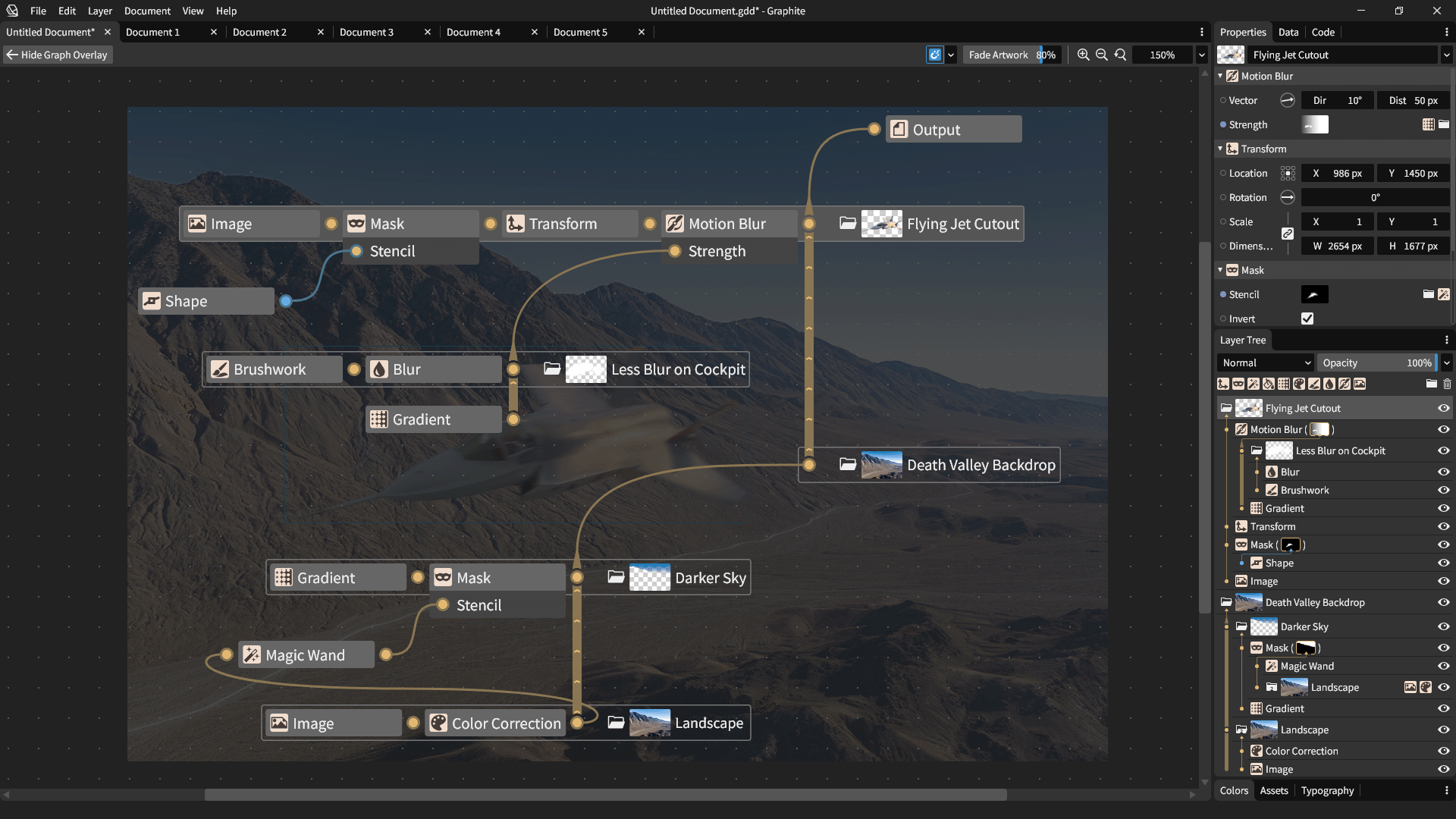Select the Magic Wand node icon

point(252,655)
